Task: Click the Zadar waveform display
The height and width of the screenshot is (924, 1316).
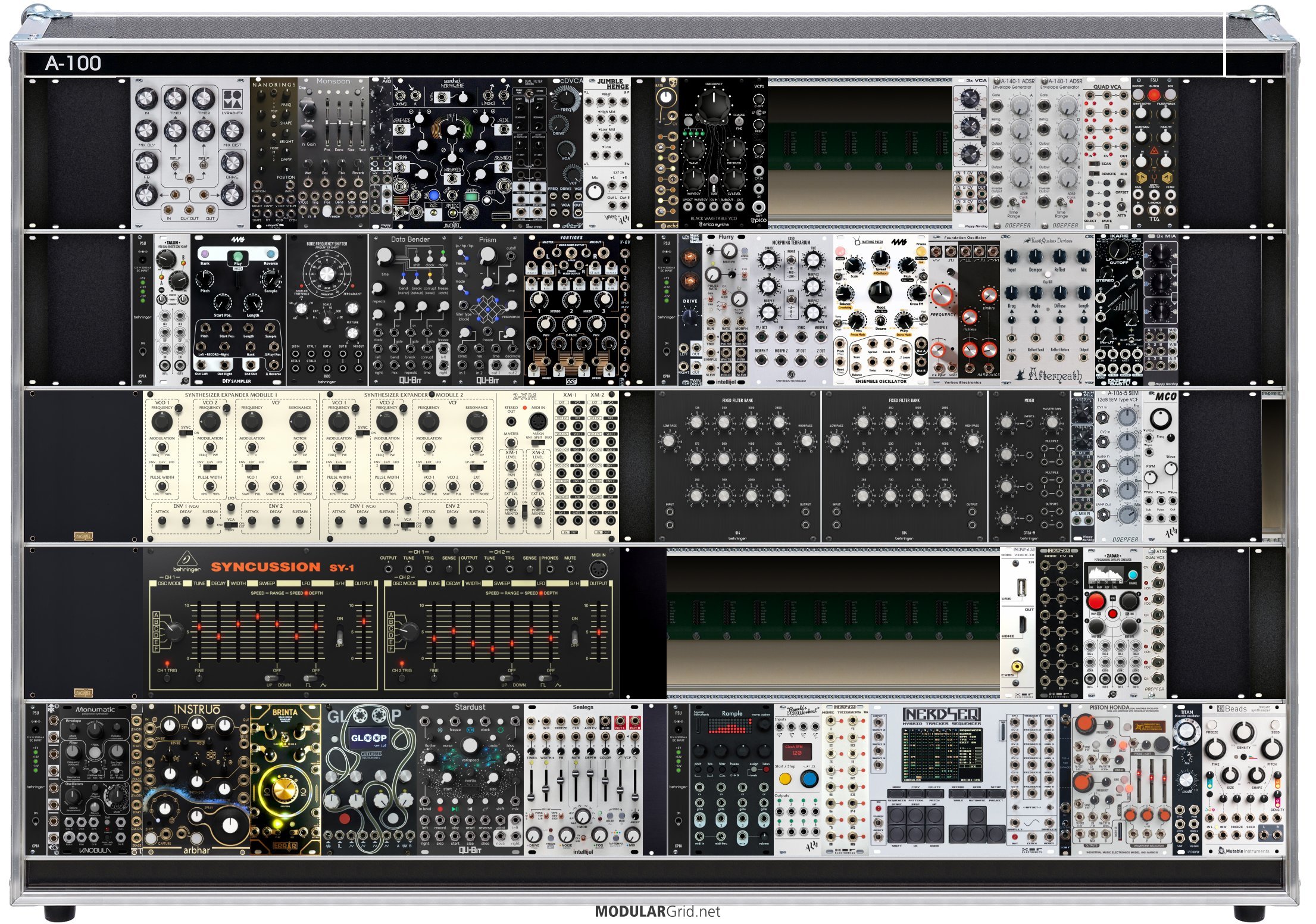Action: pyautogui.click(x=1106, y=575)
